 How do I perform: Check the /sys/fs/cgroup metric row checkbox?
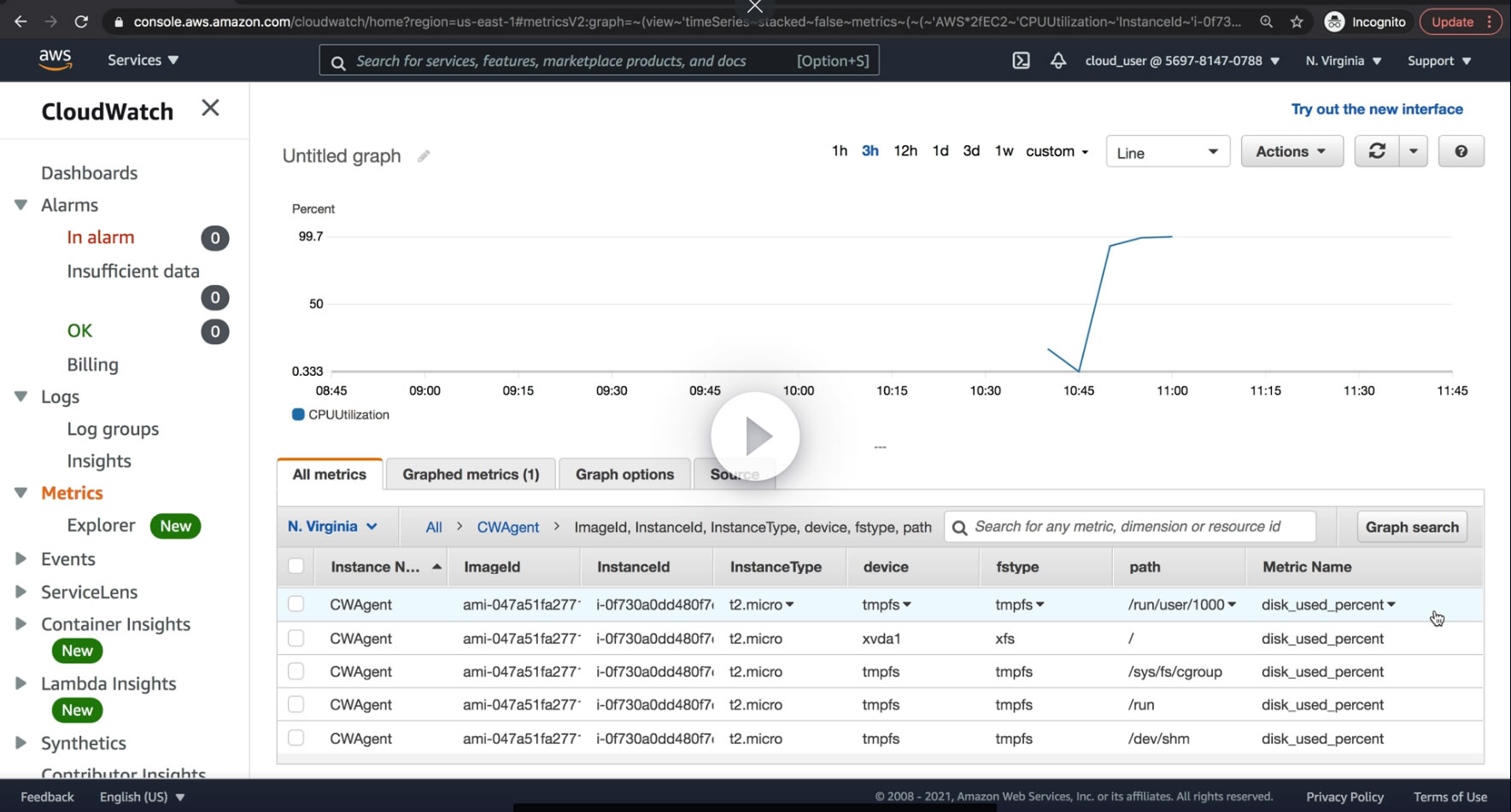[296, 672]
